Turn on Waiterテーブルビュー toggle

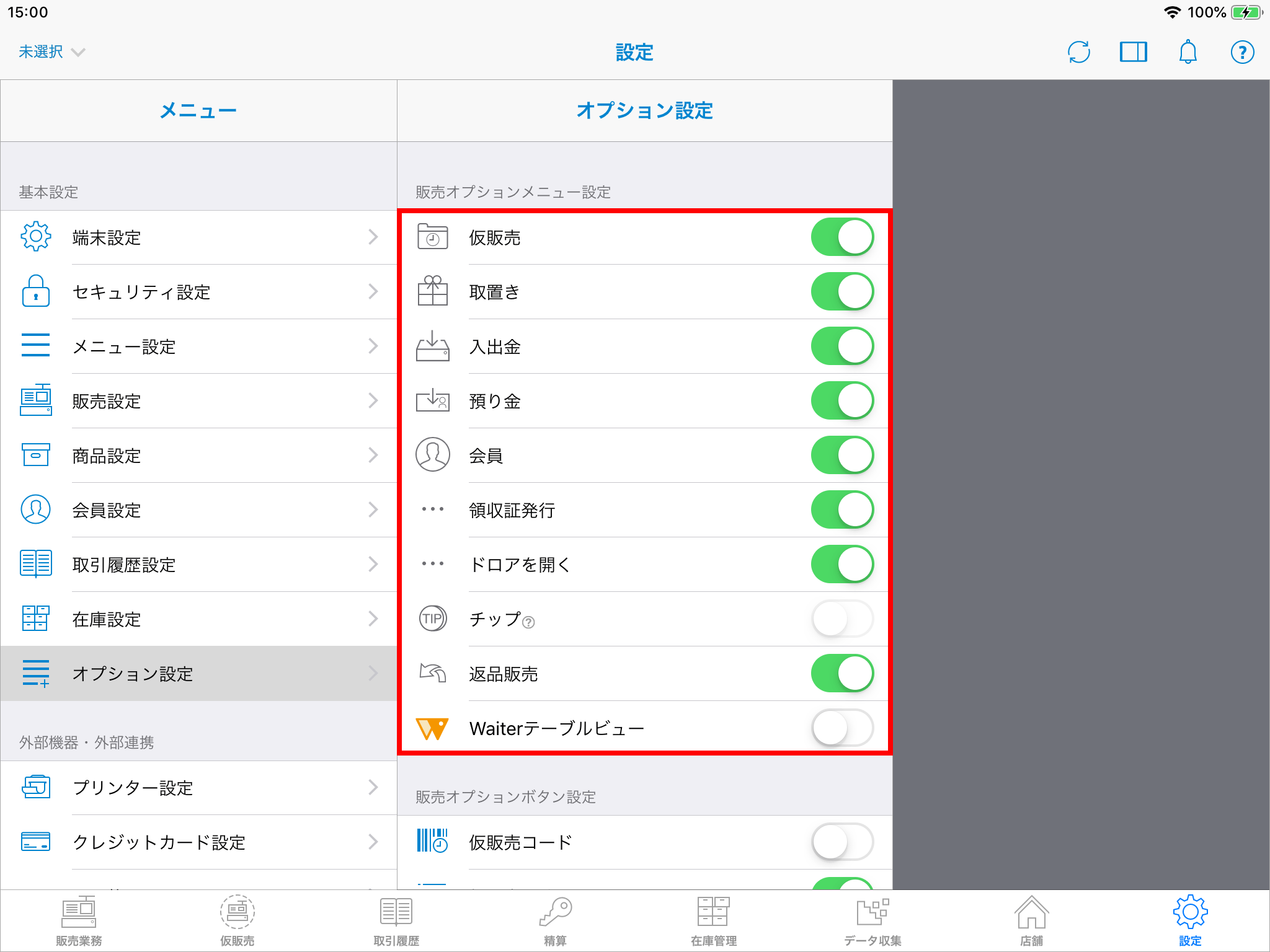pyautogui.click(x=842, y=728)
